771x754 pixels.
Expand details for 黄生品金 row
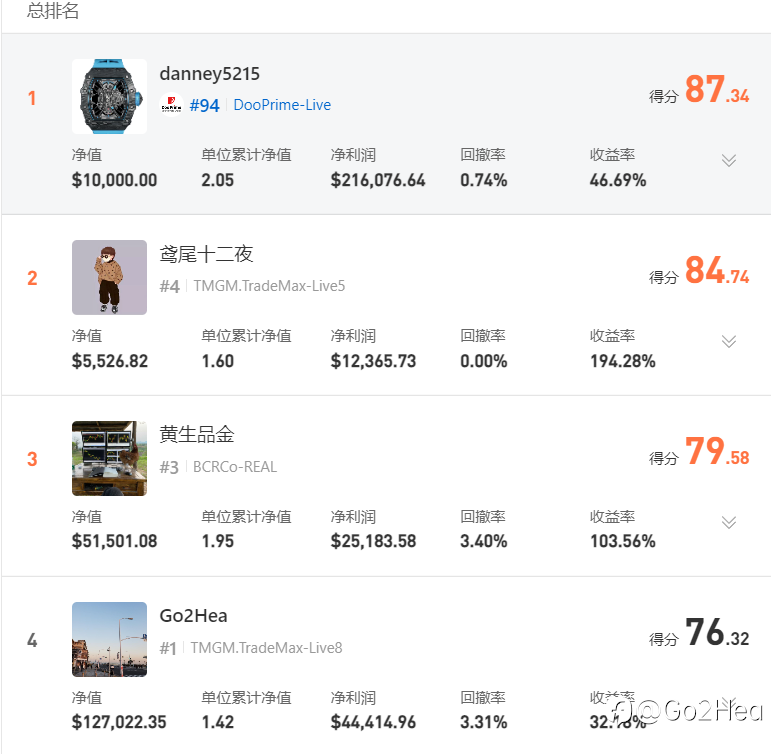pos(729,522)
